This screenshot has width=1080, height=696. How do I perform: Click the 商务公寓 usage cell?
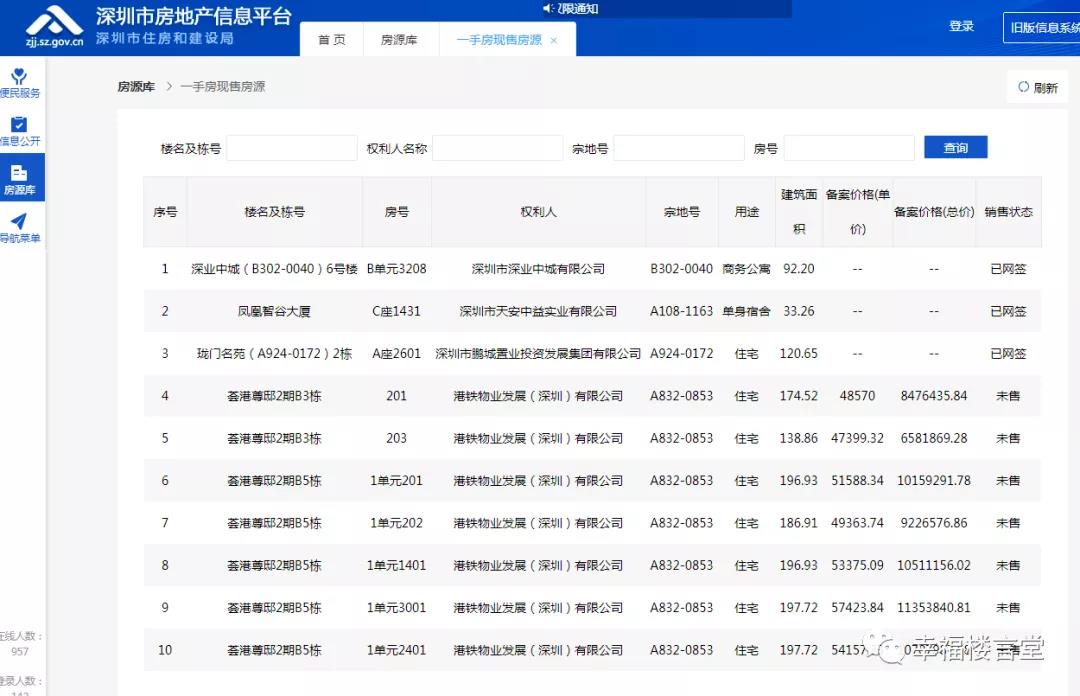coord(747,269)
